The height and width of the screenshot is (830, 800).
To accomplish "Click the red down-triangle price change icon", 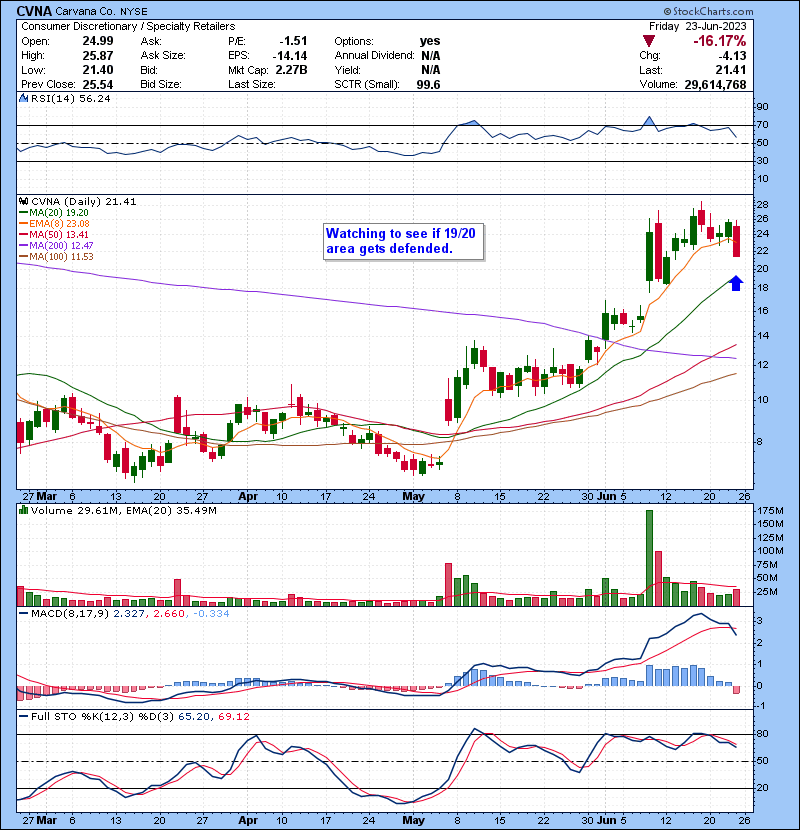I will [x=650, y=41].
